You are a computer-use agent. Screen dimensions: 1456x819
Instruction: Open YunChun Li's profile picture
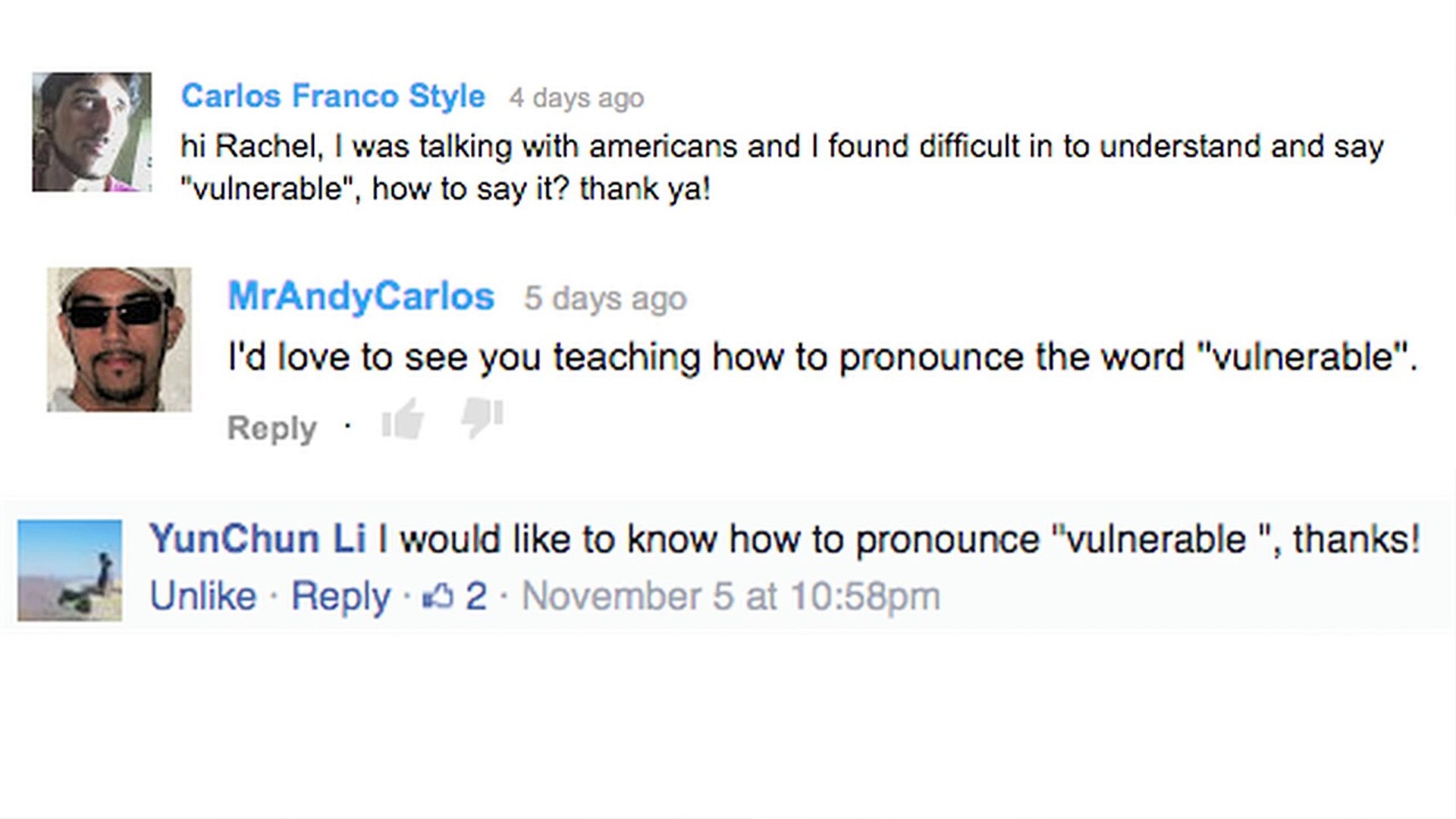point(70,570)
